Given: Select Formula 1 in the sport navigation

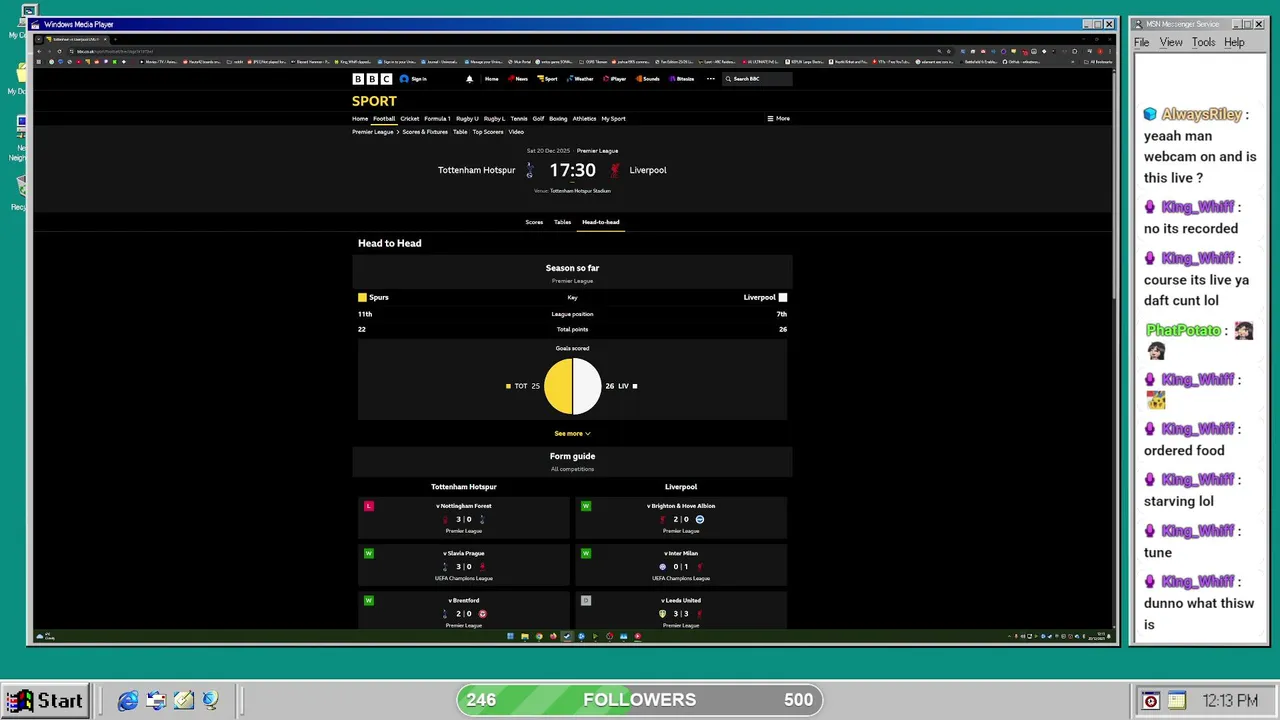Looking at the screenshot, I should (437, 119).
